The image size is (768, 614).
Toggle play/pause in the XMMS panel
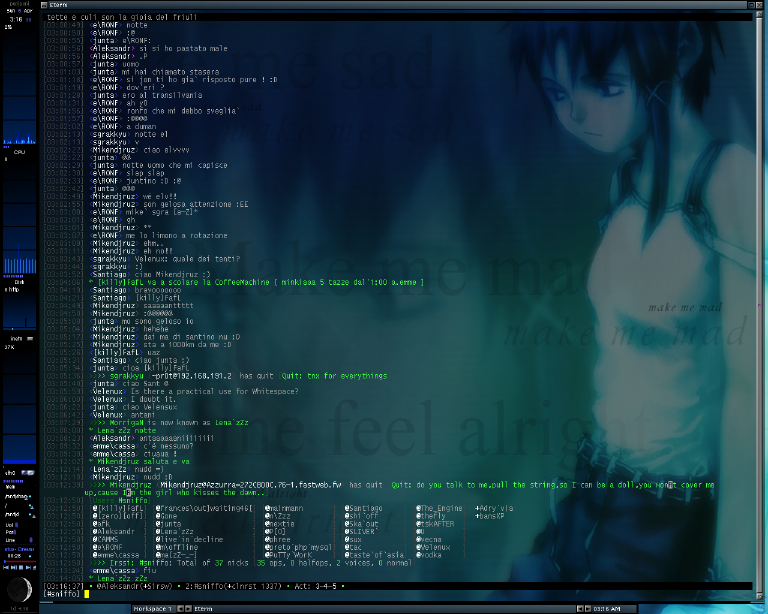click(x=14, y=567)
